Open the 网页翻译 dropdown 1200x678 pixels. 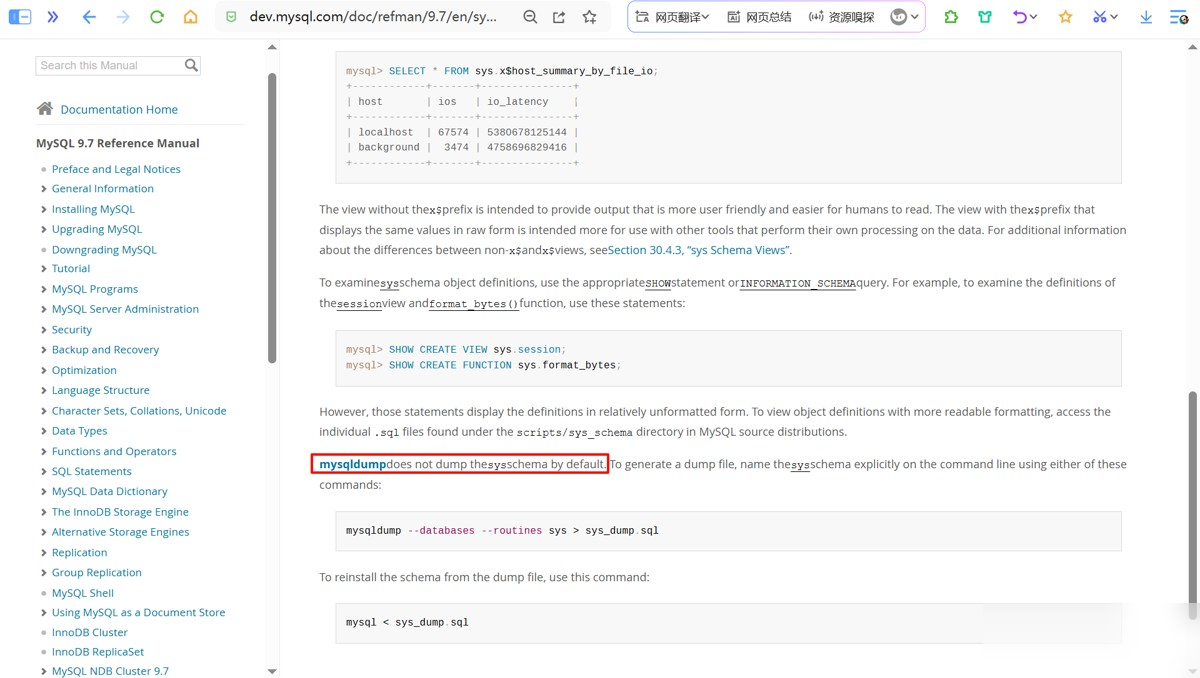click(x=673, y=17)
